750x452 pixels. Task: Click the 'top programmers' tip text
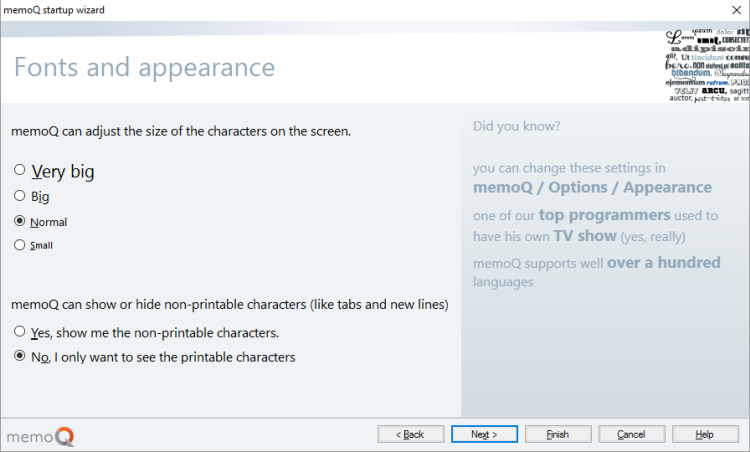pos(605,215)
